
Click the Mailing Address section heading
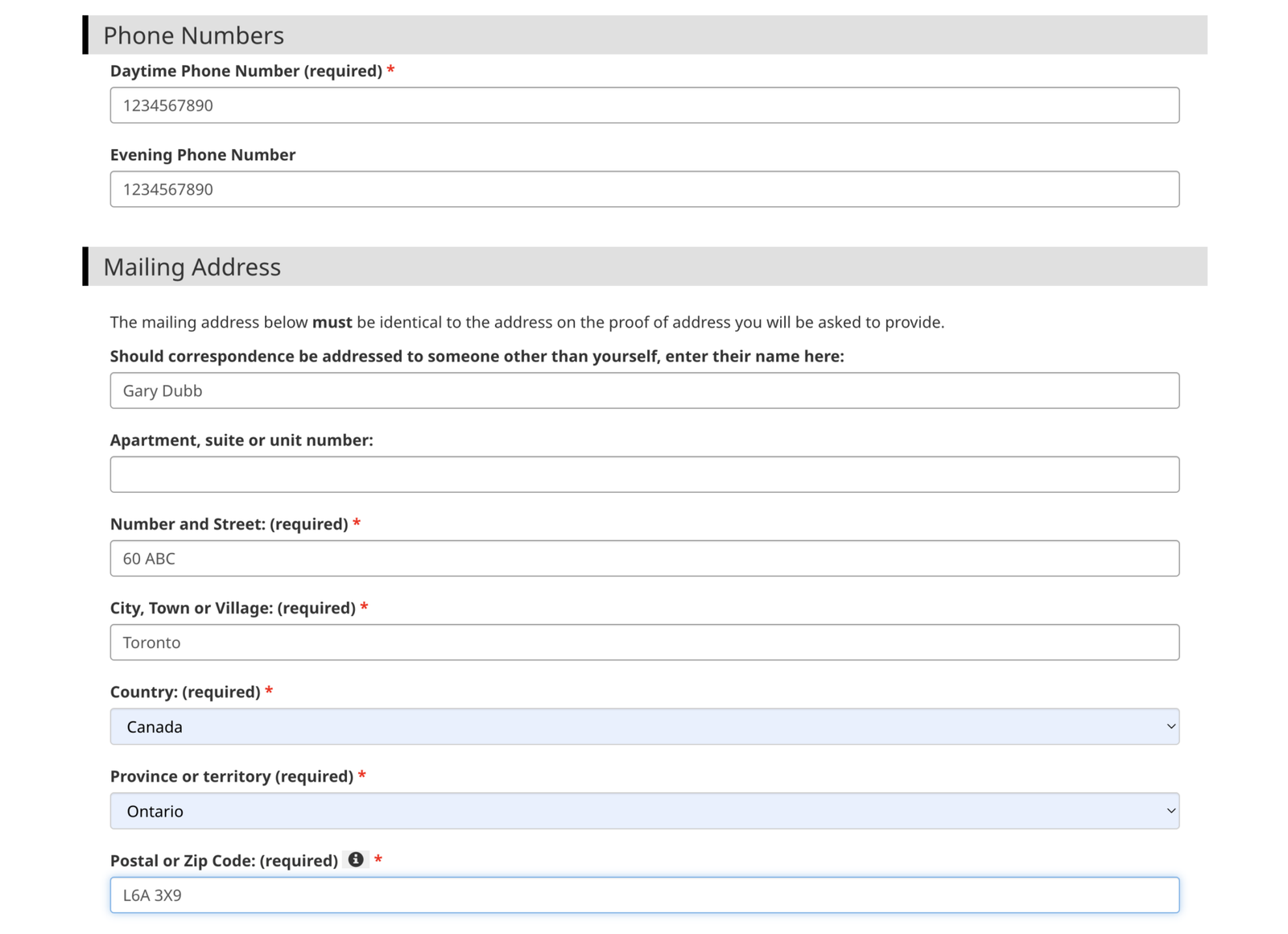click(192, 267)
